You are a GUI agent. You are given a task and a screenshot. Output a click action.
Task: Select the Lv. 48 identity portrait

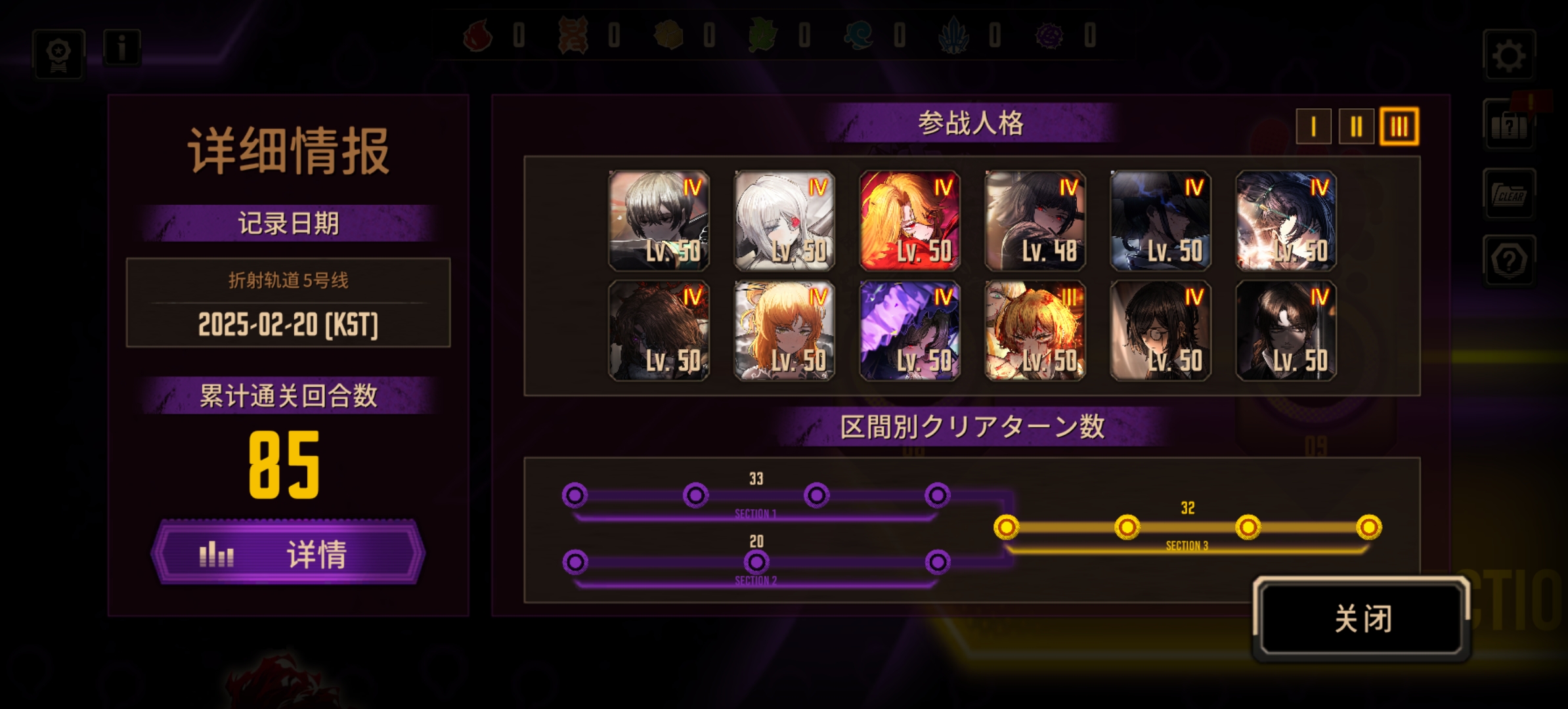1035,221
